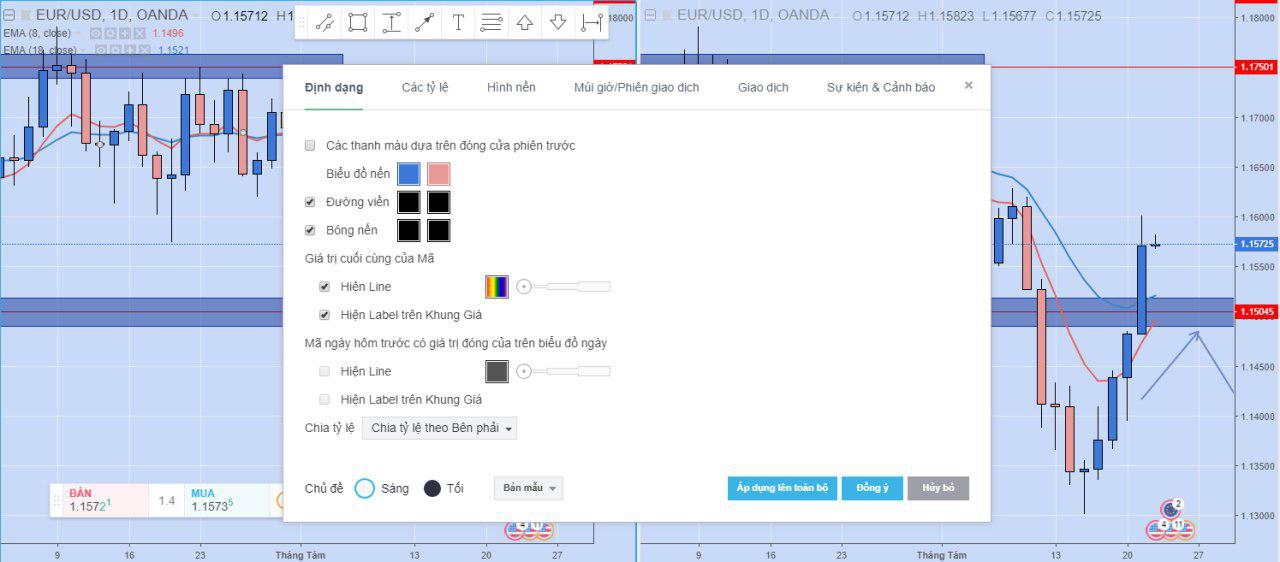Click the 1.17501 red price label on right axis
Viewport: 1280px width, 562px height.
tap(1257, 67)
